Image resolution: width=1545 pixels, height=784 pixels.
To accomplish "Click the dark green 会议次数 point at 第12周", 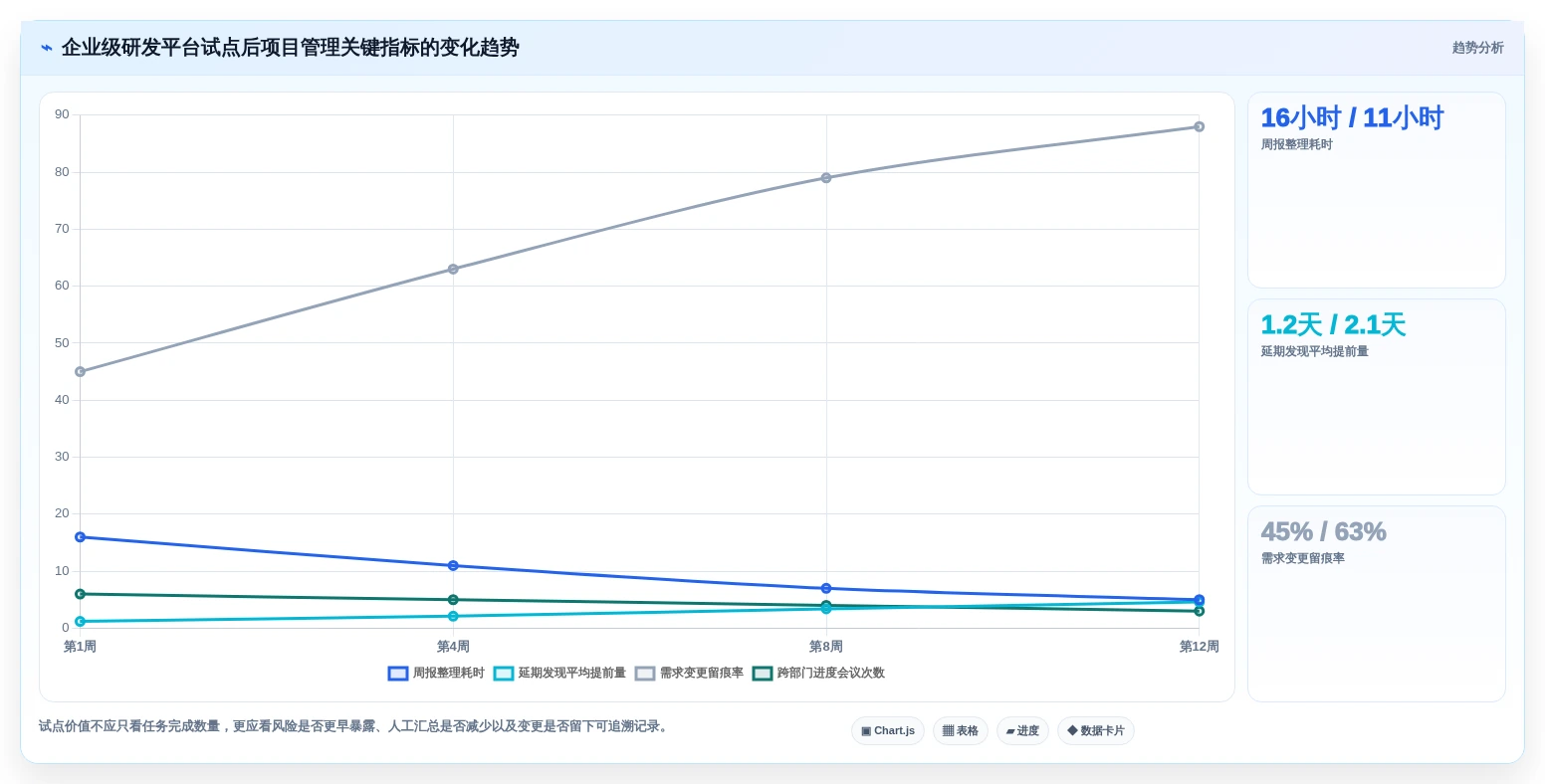I will click(x=1200, y=611).
